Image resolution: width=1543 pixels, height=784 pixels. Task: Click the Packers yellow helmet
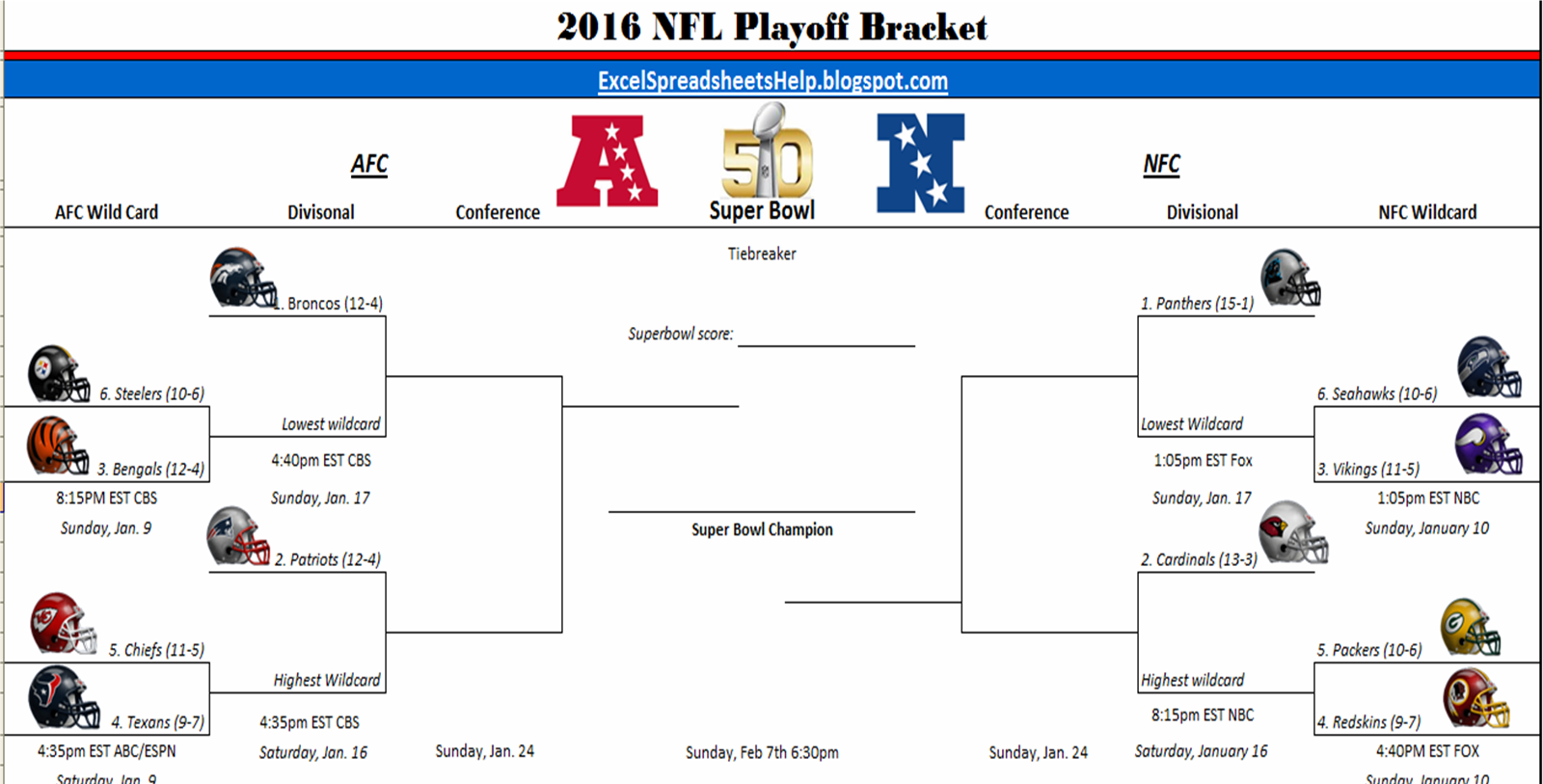[x=1471, y=627]
